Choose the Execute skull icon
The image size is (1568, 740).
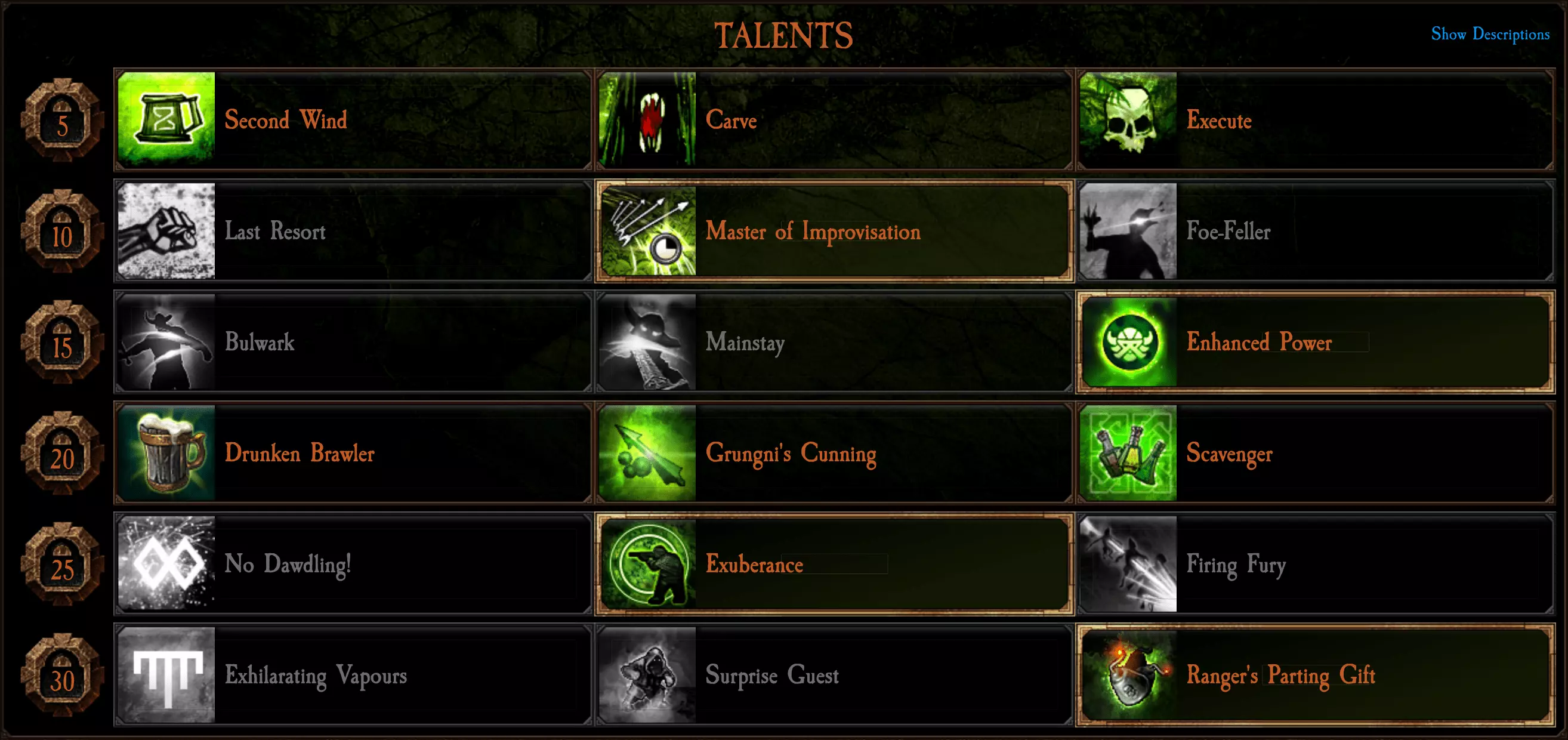pos(1128,119)
